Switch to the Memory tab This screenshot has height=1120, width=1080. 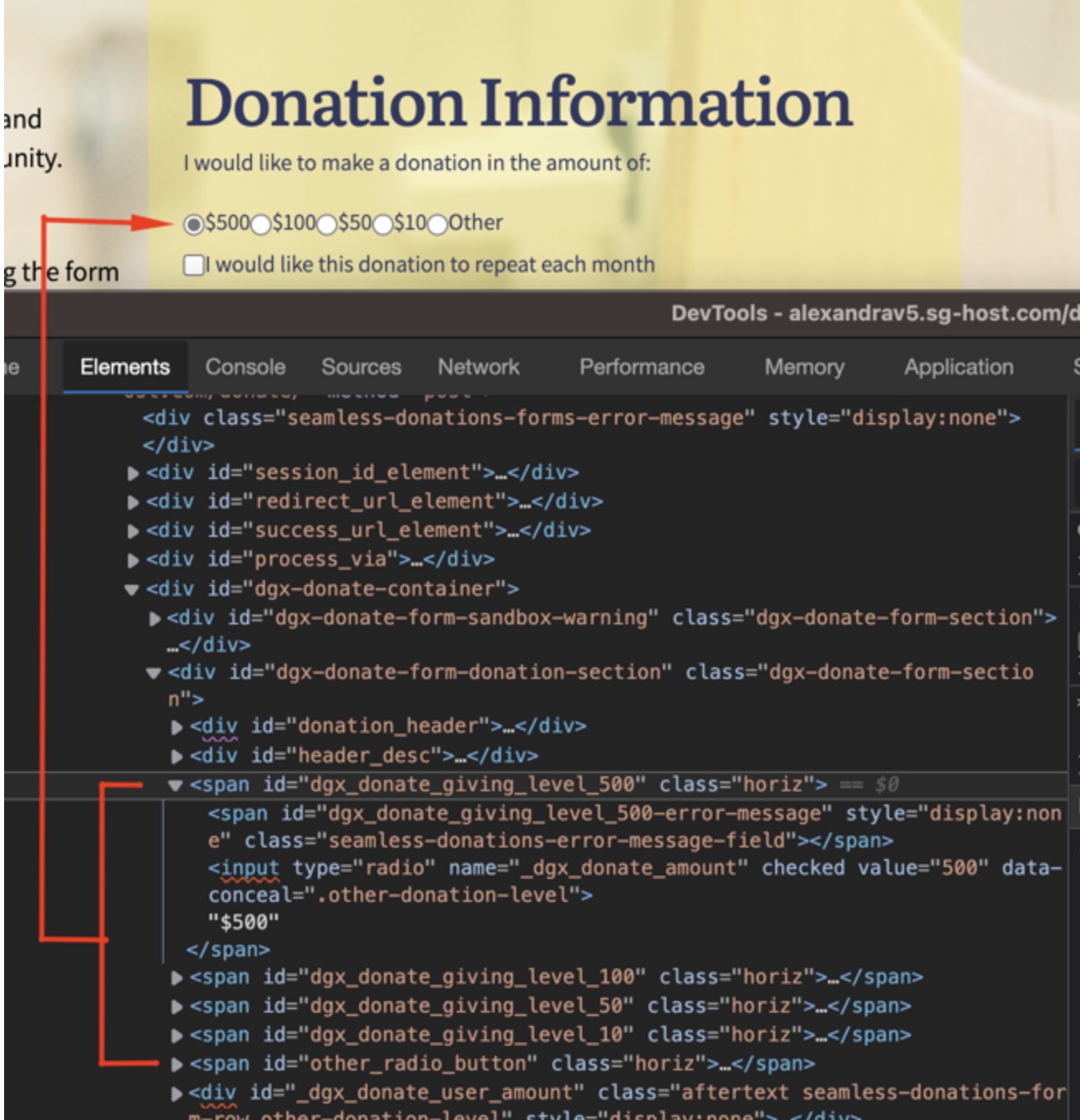point(804,367)
